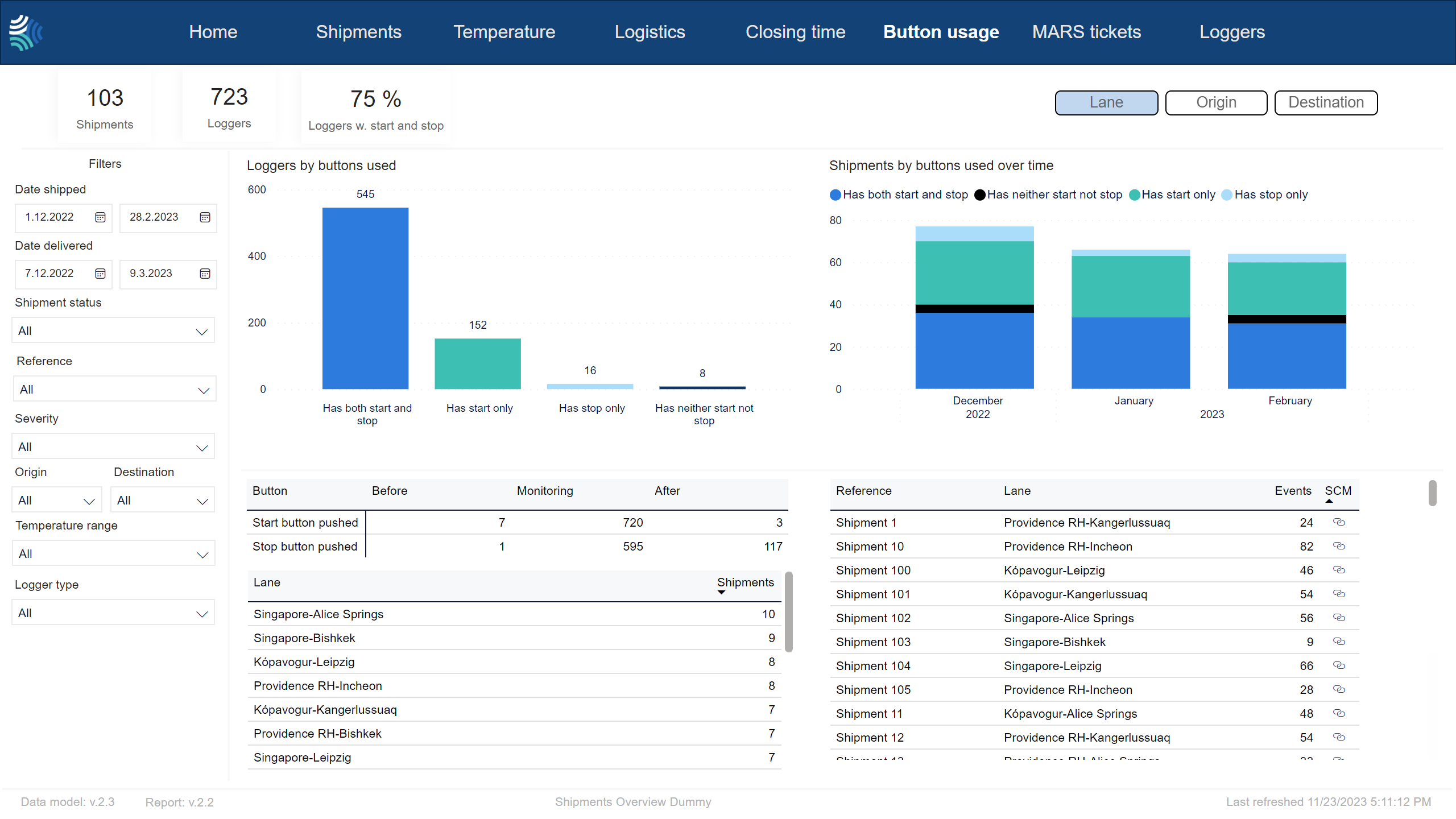Click the Shipment 104 reference cell
This screenshot has width=1456, height=819.
coord(873,665)
